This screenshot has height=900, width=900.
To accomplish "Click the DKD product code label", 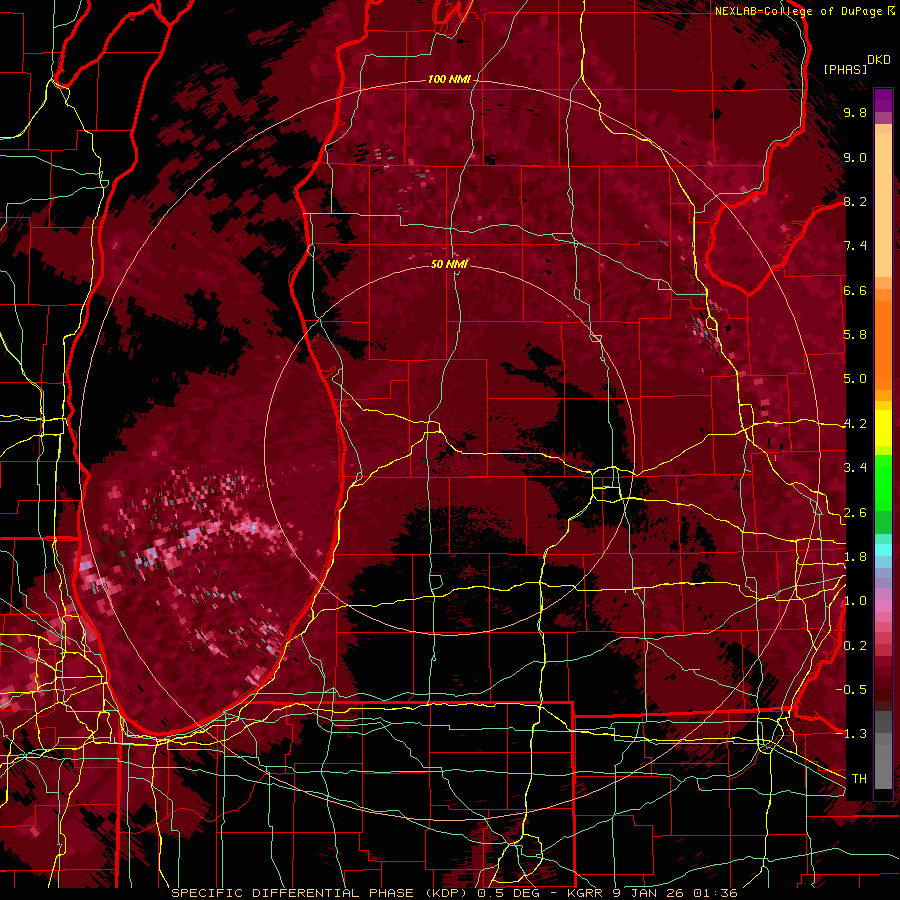I will pyautogui.click(x=878, y=60).
